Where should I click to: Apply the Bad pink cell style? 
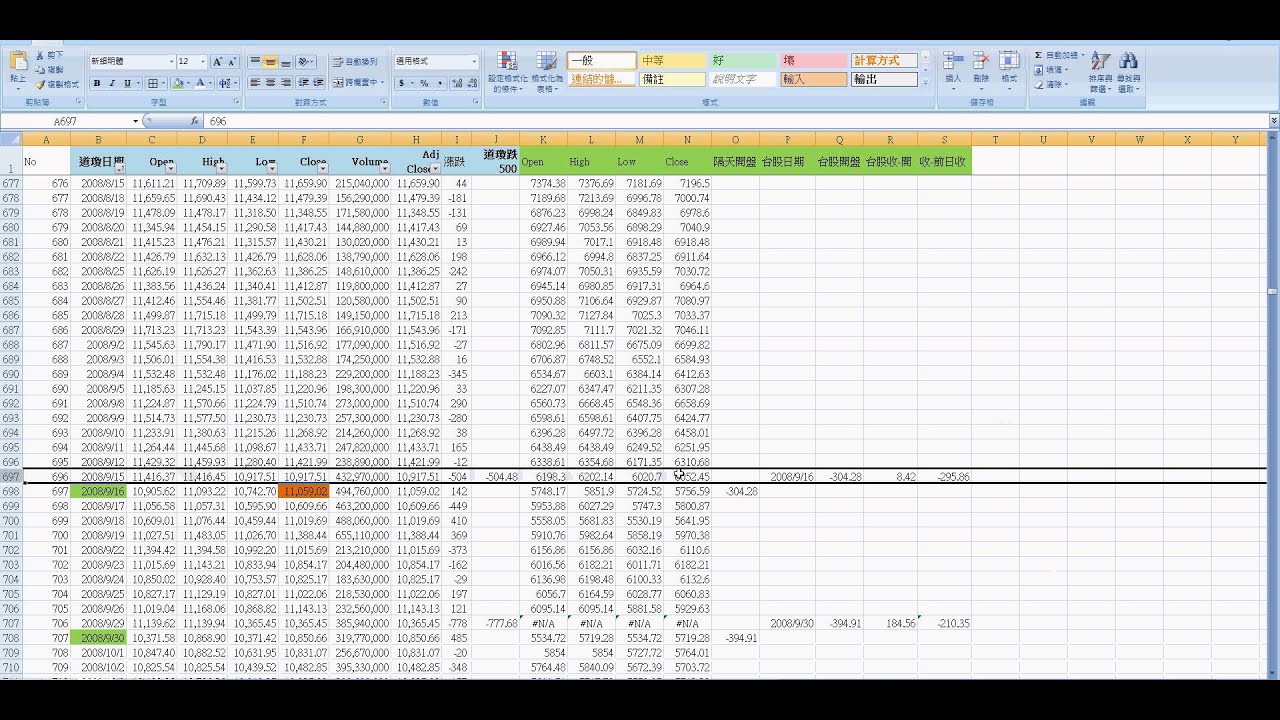814,61
